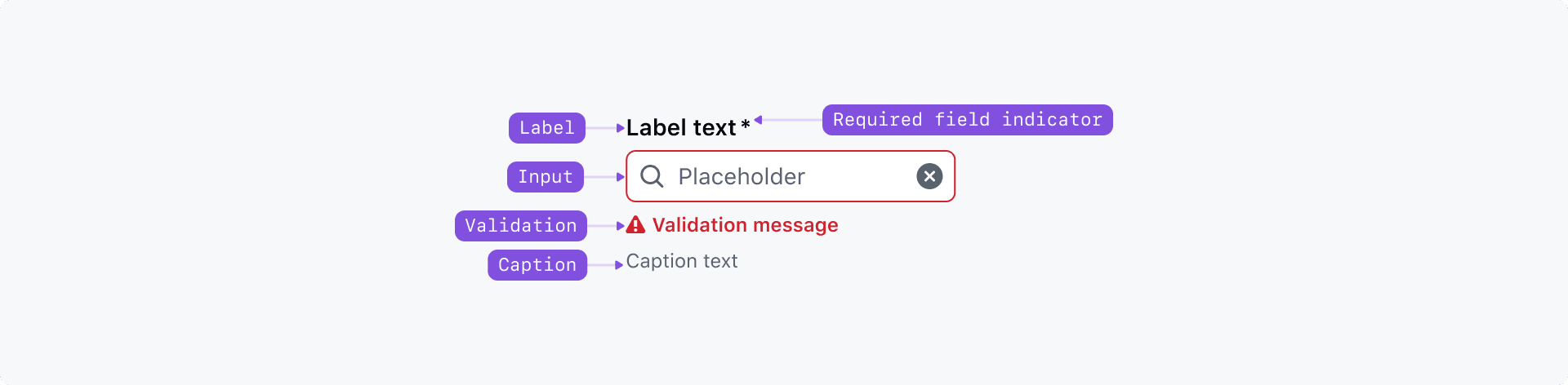Select the purple Validation tag

pyautogui.click(x=521, y=226)
